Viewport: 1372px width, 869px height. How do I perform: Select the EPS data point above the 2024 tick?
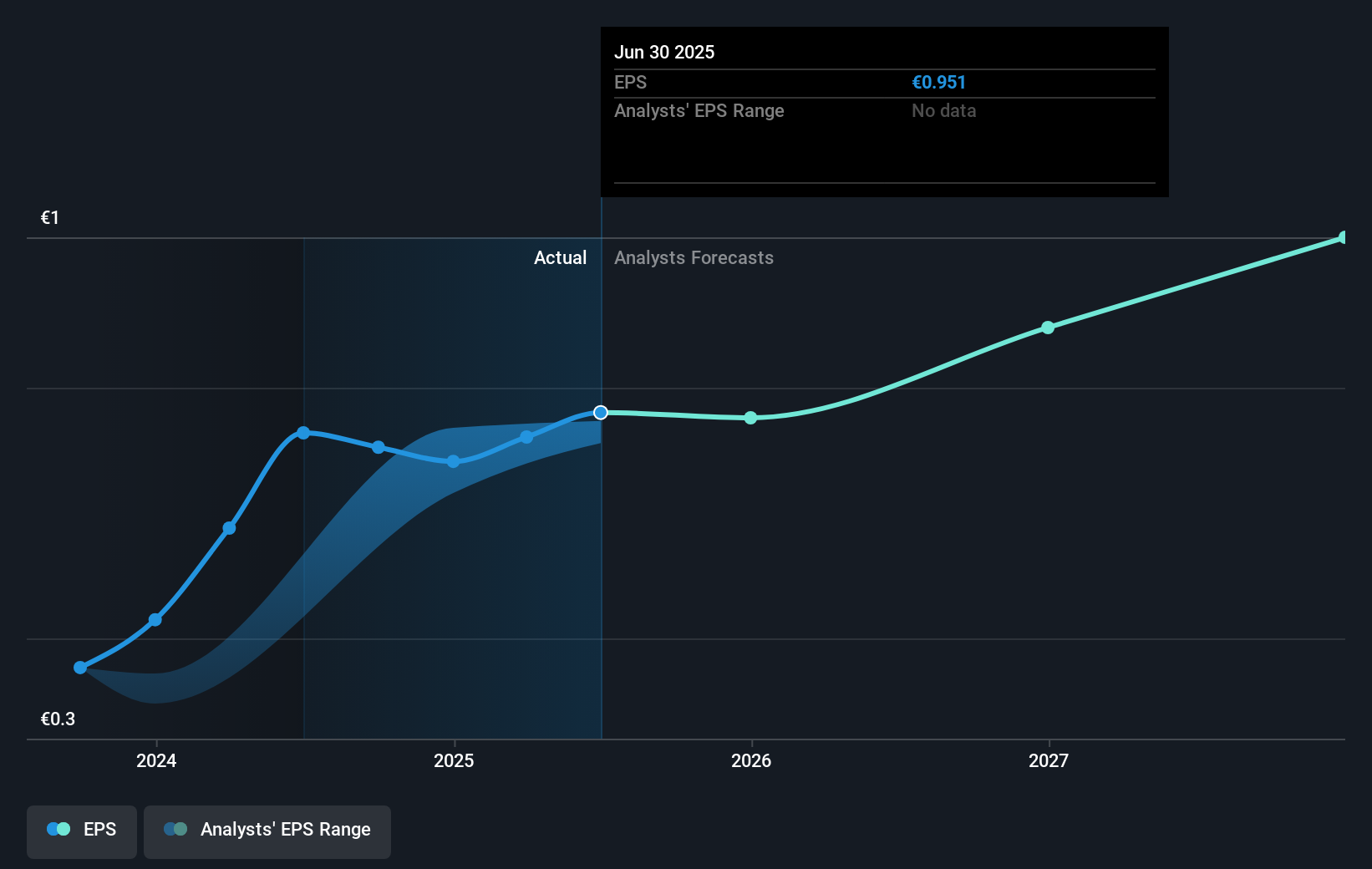[x=155, y=620]
